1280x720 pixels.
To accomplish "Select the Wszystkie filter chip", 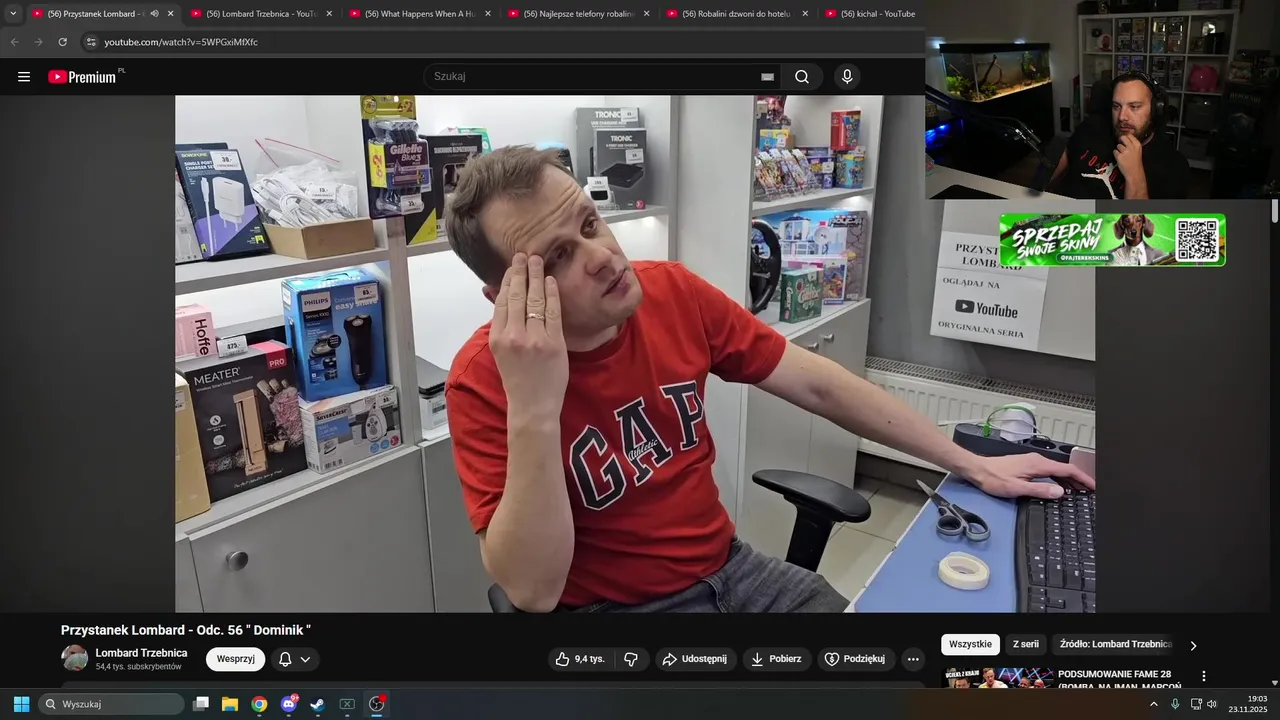I will click(x=970, y=645).
